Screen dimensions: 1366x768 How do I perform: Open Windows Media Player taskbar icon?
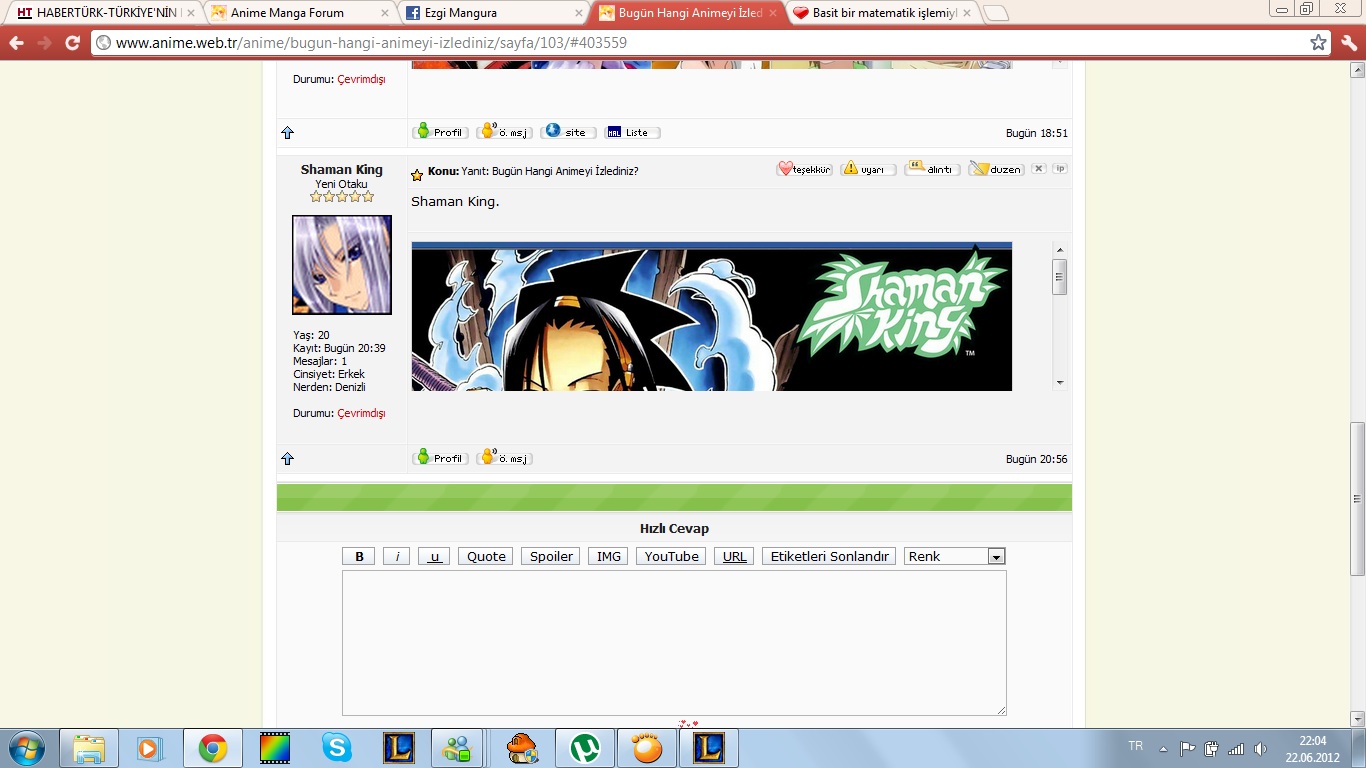coord(149,747)
